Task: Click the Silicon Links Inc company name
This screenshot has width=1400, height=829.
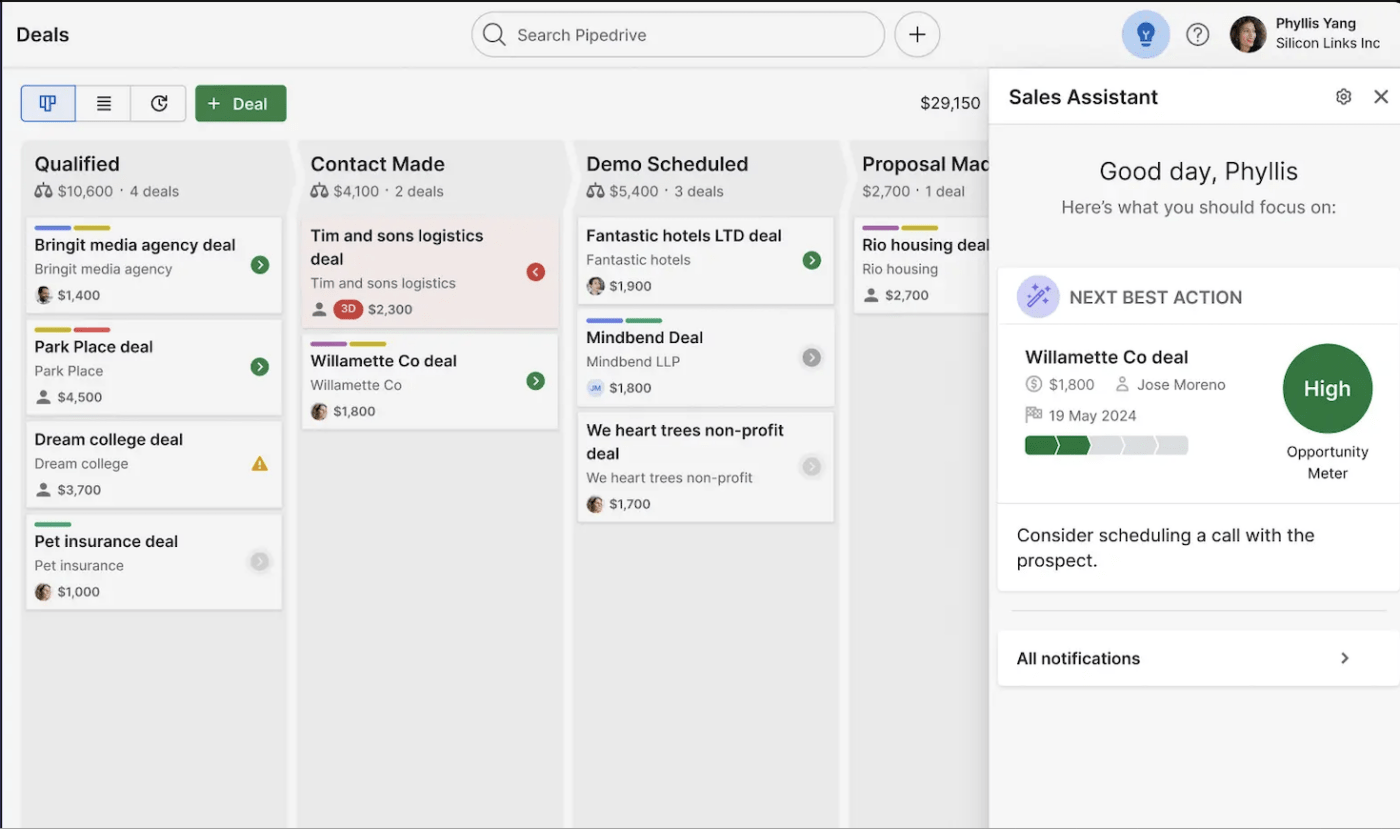Action: click(x=1328, y=44)
